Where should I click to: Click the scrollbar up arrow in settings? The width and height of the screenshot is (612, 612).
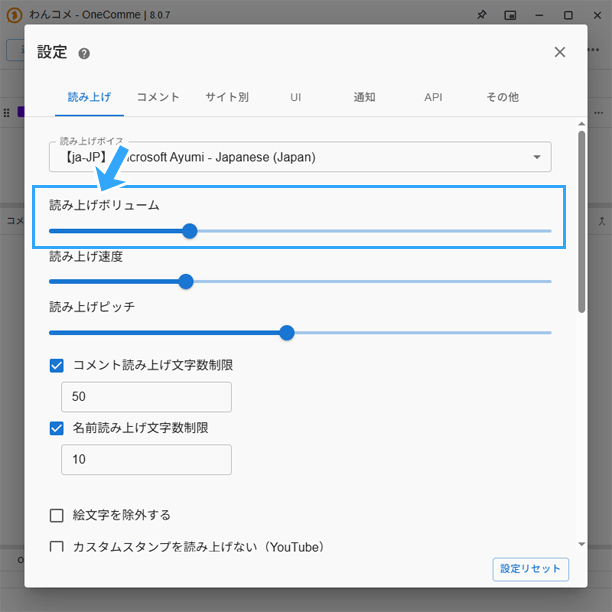point(582,124)
